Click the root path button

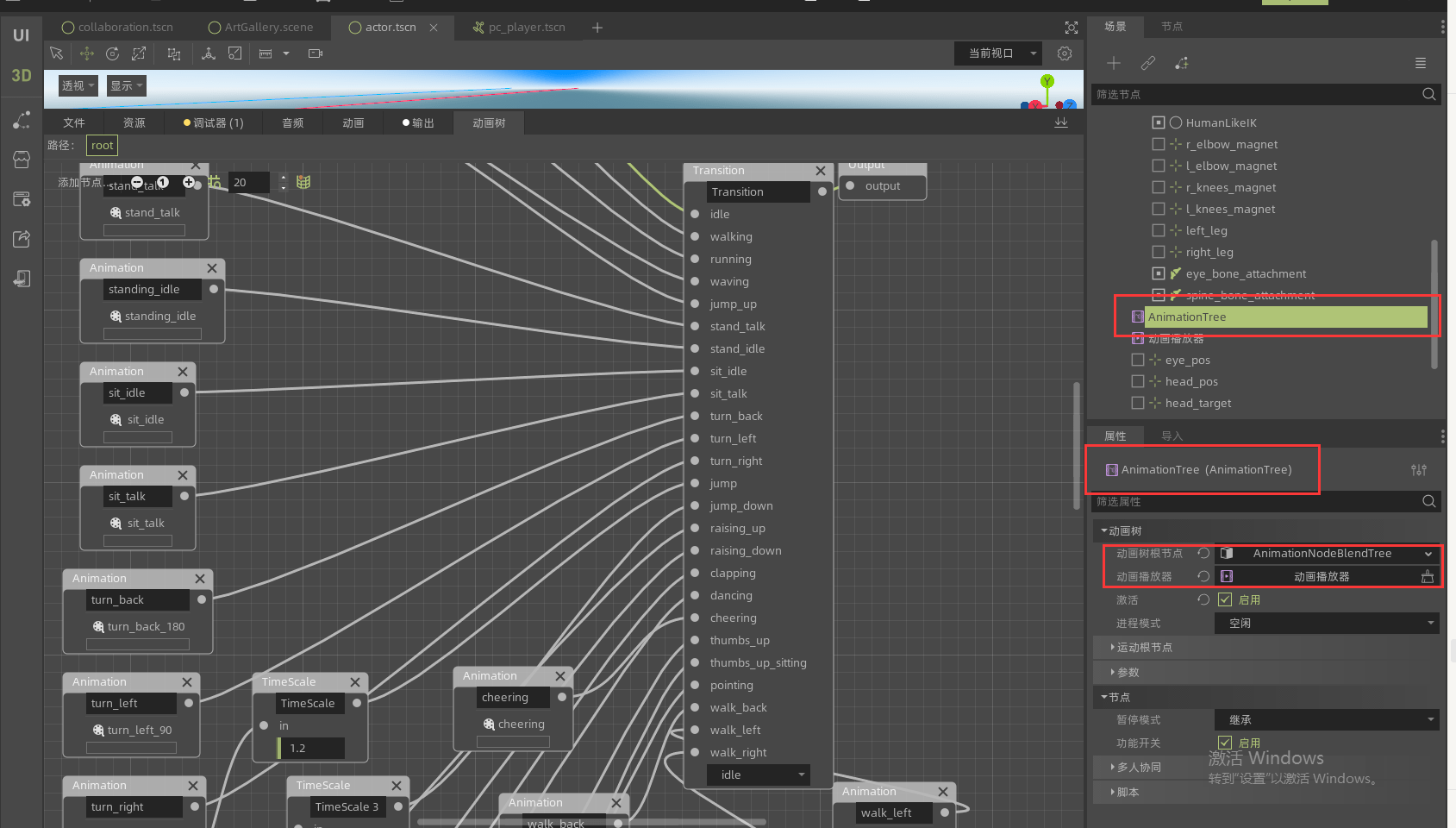pos(102,146)
